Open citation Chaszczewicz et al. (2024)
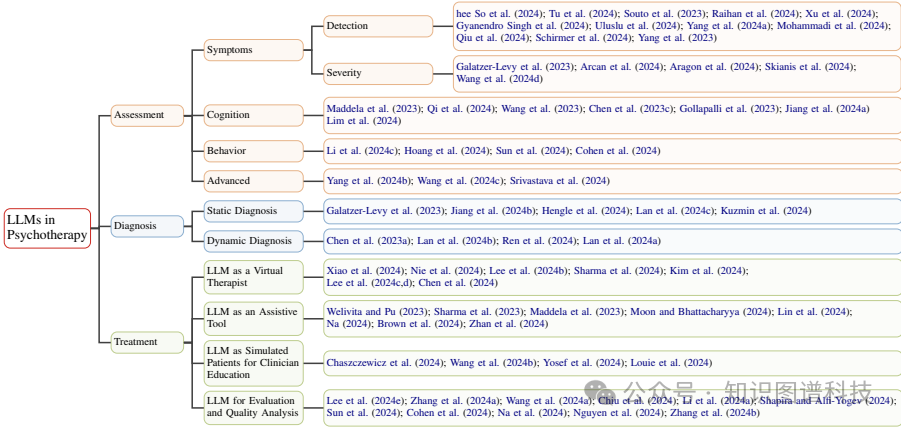901x428 pixels. (386, 363)
